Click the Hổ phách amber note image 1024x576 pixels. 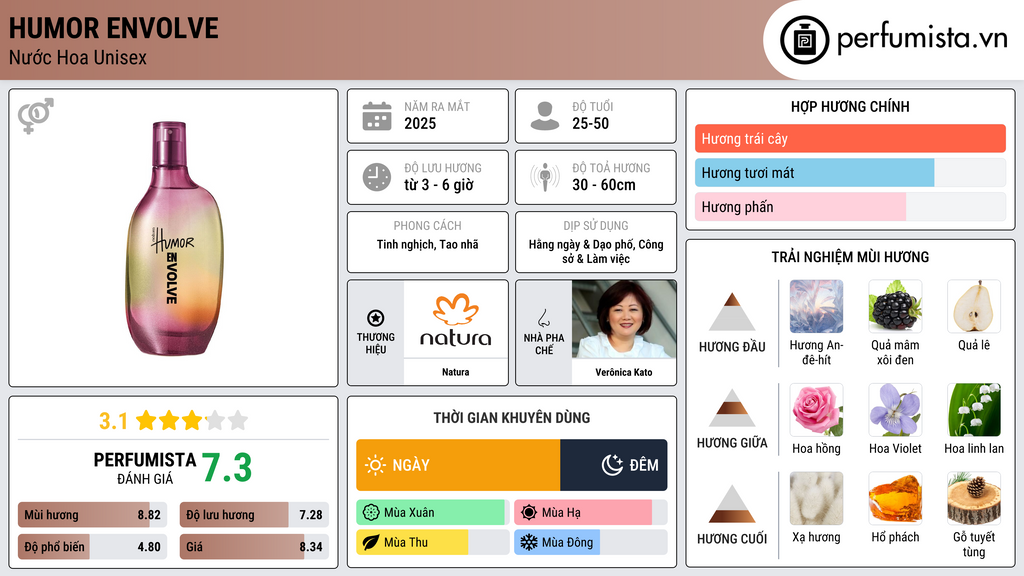tap(895, 498)
